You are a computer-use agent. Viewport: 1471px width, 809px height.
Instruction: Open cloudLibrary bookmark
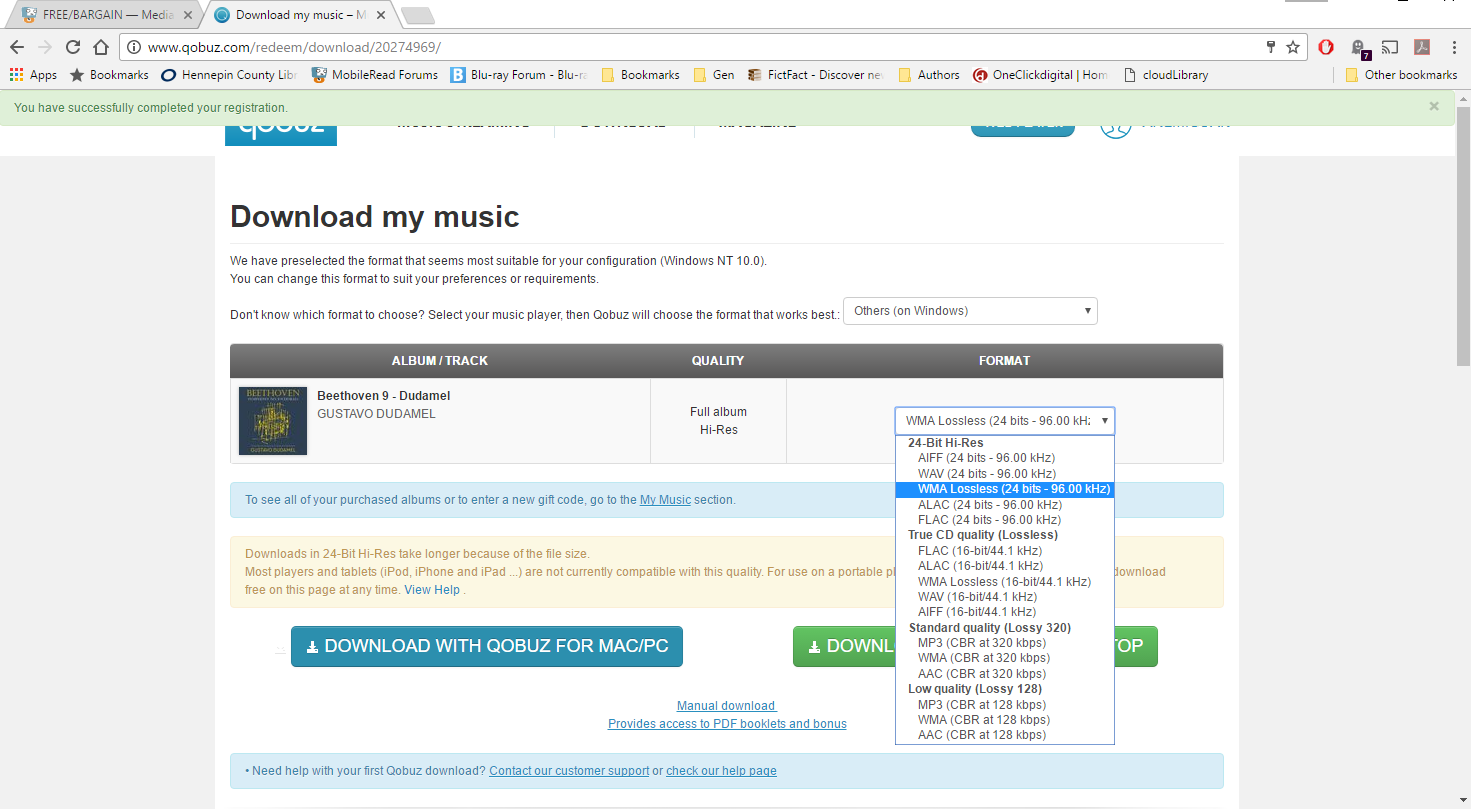coord(1166,75)
